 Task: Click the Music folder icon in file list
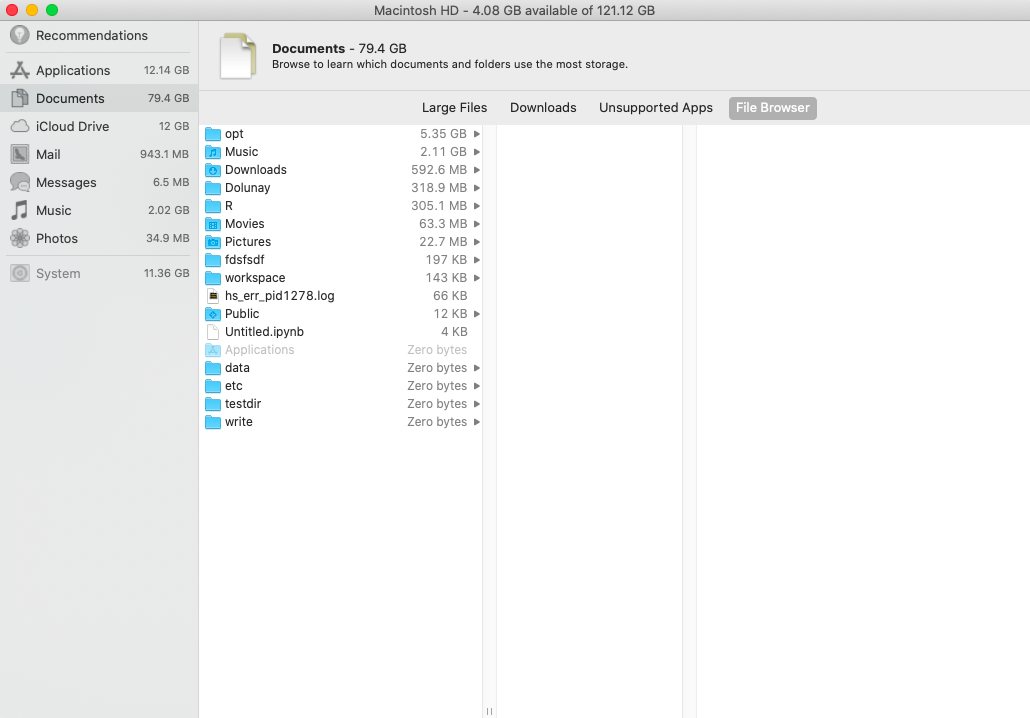coord(213,152)
